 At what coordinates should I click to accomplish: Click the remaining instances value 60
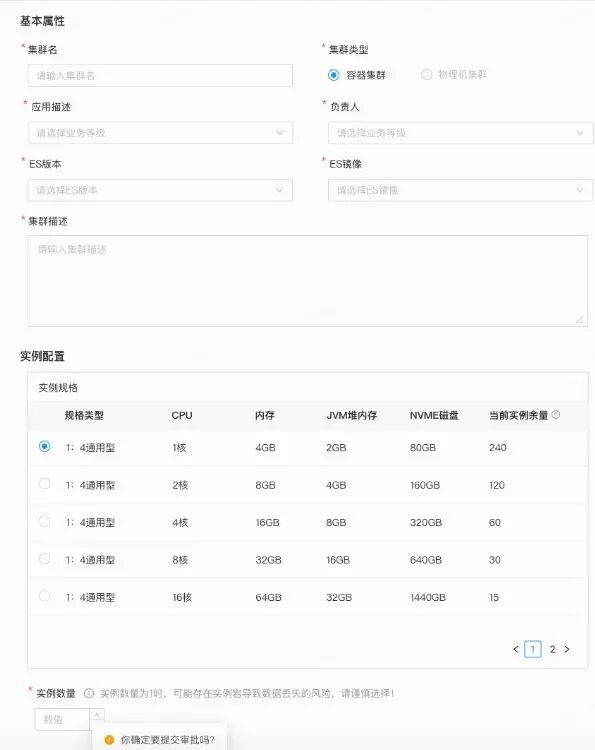495,522
